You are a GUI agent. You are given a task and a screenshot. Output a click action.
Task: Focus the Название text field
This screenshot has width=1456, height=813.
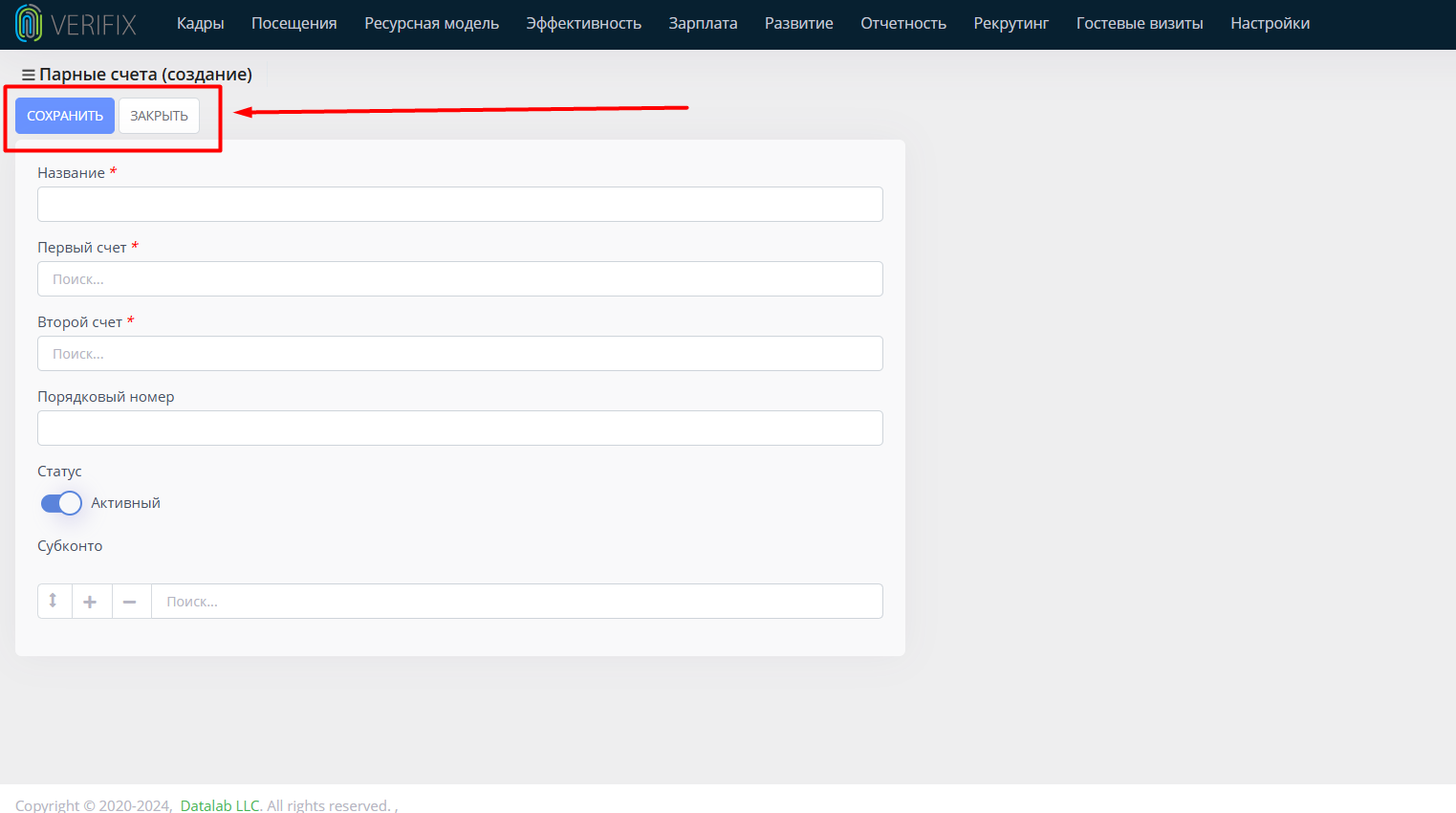pyautogui.click(x=460, y=205)
